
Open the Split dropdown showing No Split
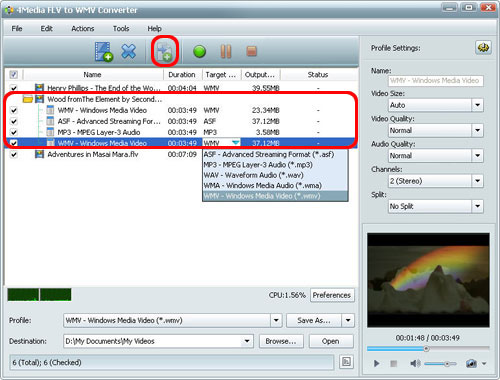point(477,206)
